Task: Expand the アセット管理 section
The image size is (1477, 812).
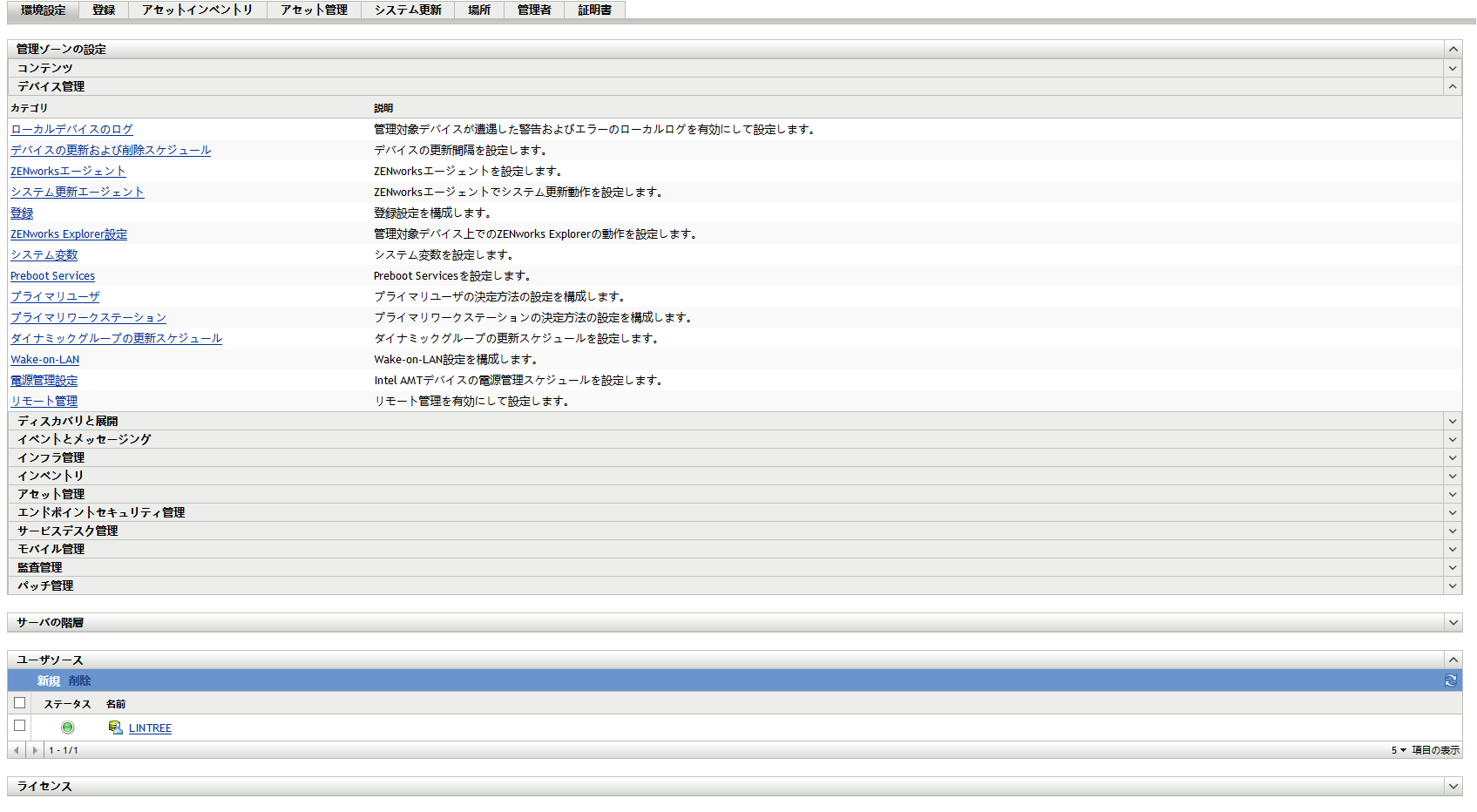Action: 1453,494
